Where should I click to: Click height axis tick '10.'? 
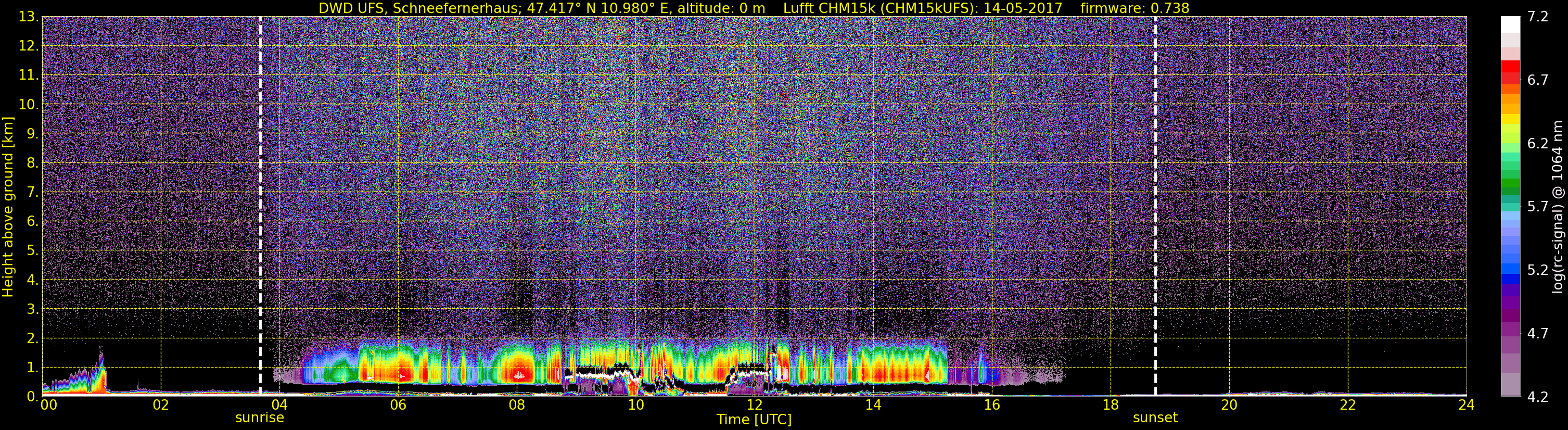pyautogui.click(x=29, y=105)
